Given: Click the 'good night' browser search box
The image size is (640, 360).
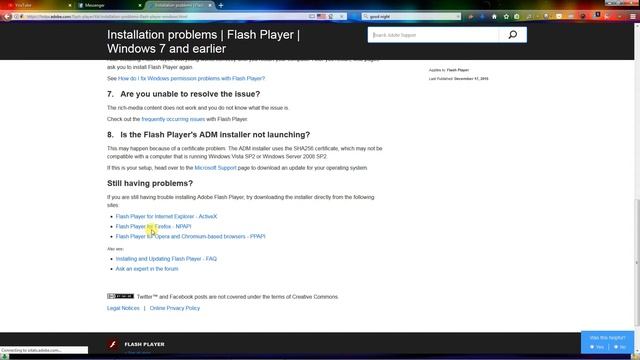Looking at the screenshot, I should (x=411, y=17).
